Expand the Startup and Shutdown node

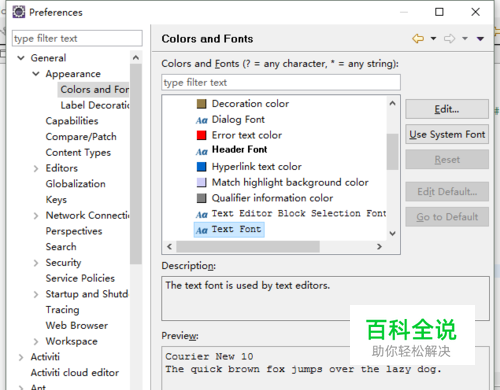click(36, 294)
